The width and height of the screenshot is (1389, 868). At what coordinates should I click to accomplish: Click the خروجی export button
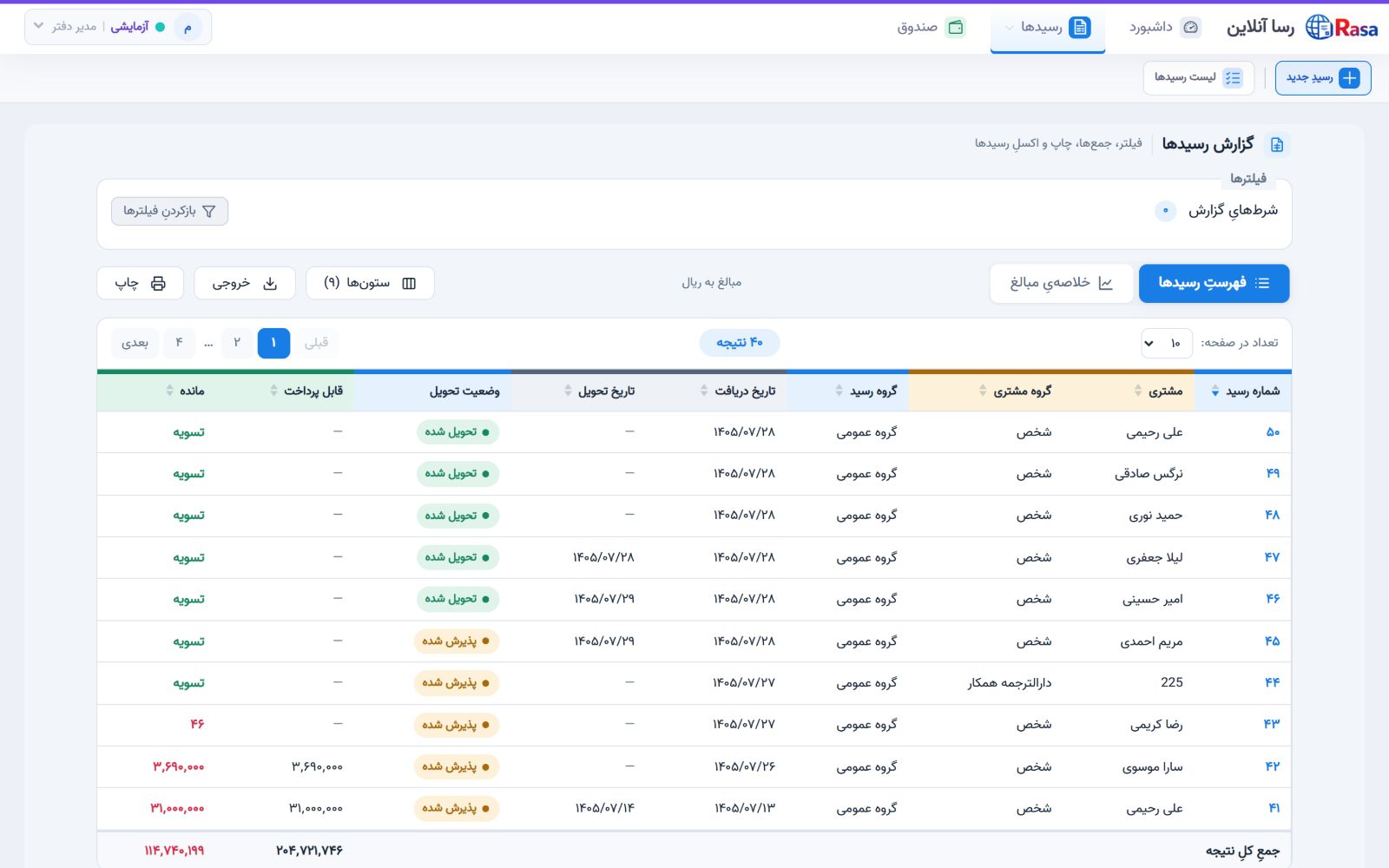click(245, 283)
